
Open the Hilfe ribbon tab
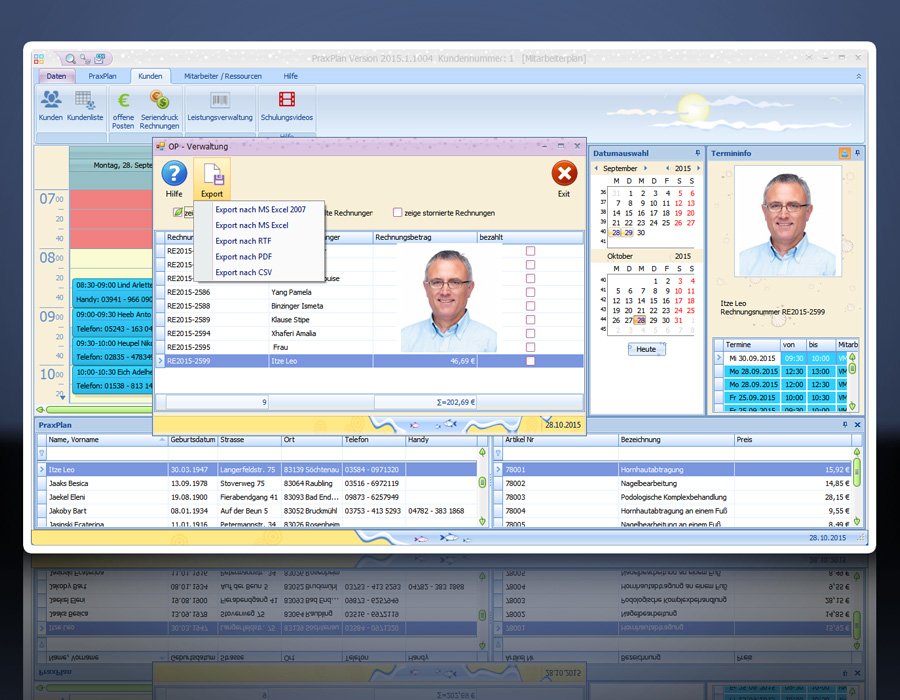point(290,76)
